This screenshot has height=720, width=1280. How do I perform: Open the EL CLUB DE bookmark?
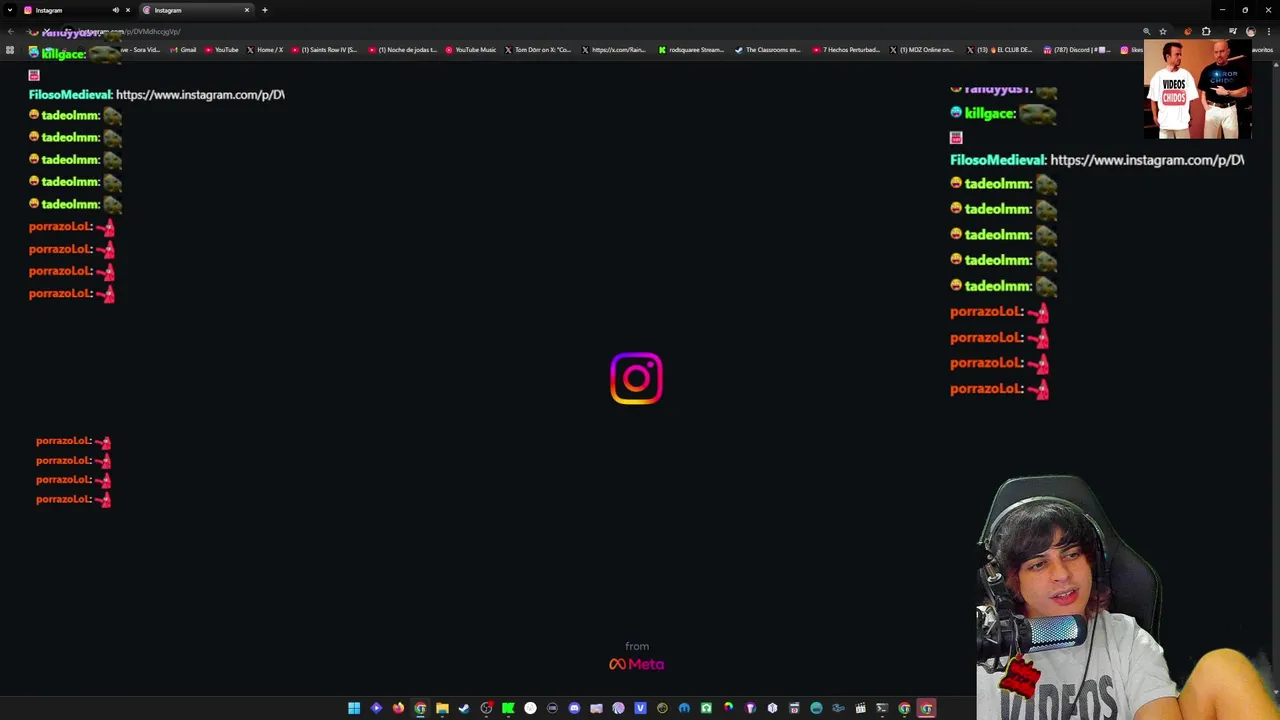point(1000,50)
